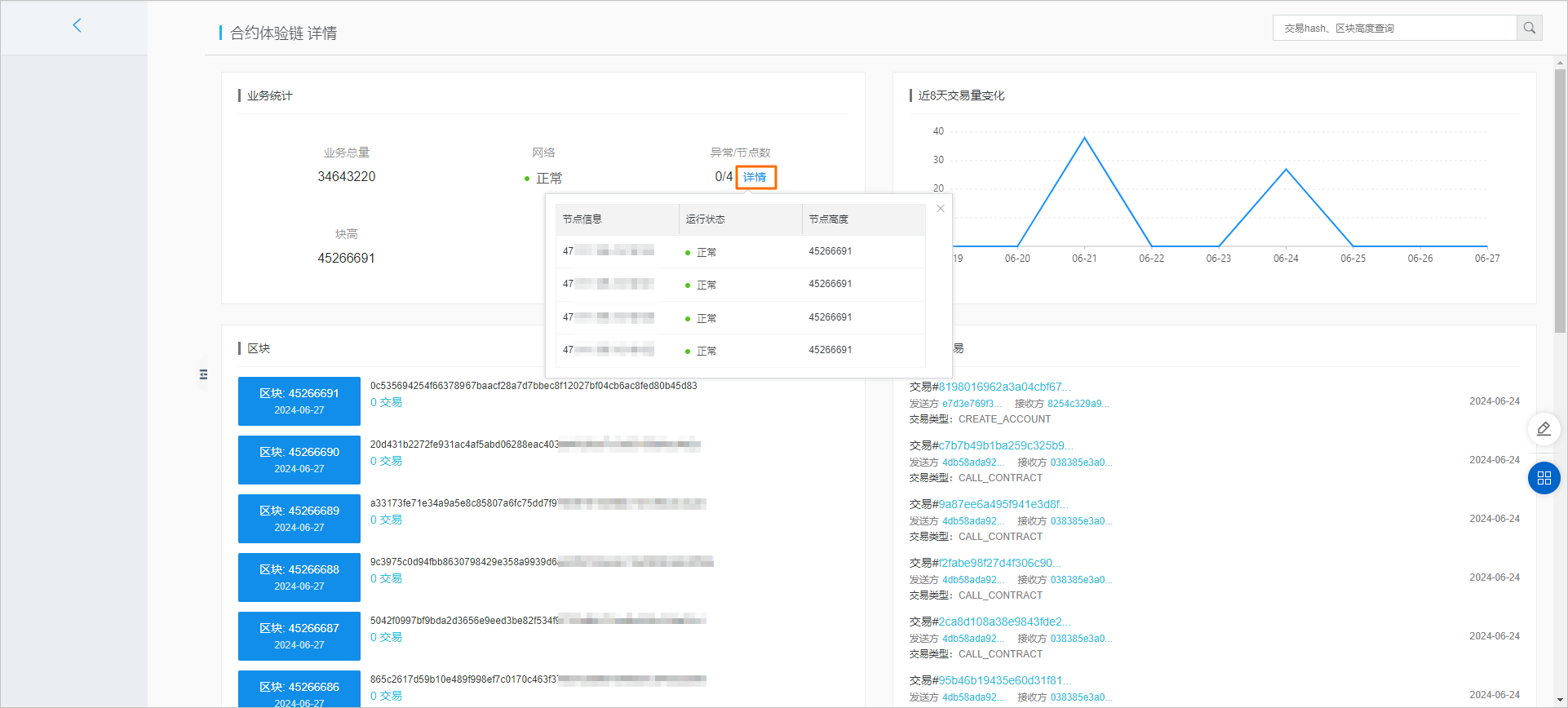
Task: Open block 区块: 45266688
Action: [299, 577]
